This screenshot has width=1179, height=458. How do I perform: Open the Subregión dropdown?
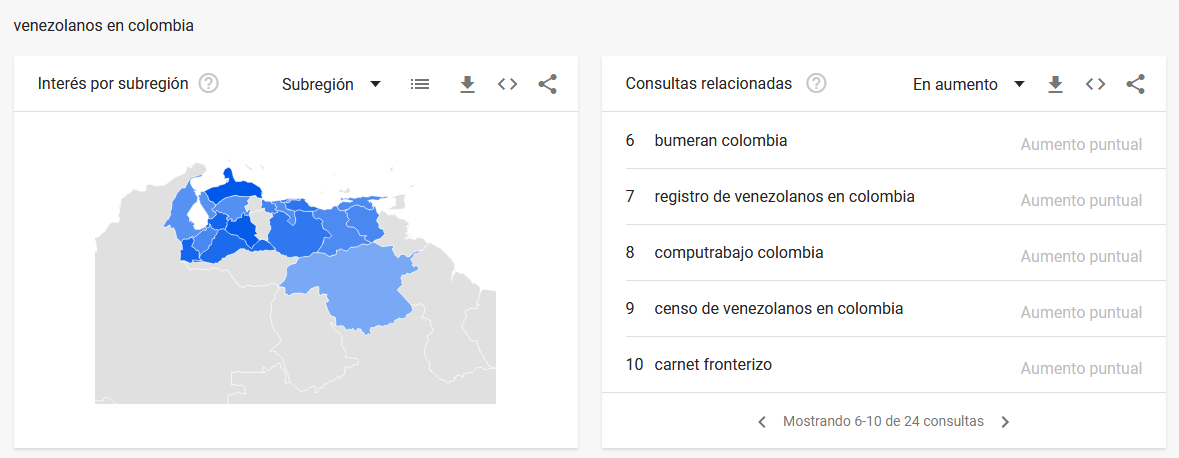[x=332, y=84]
